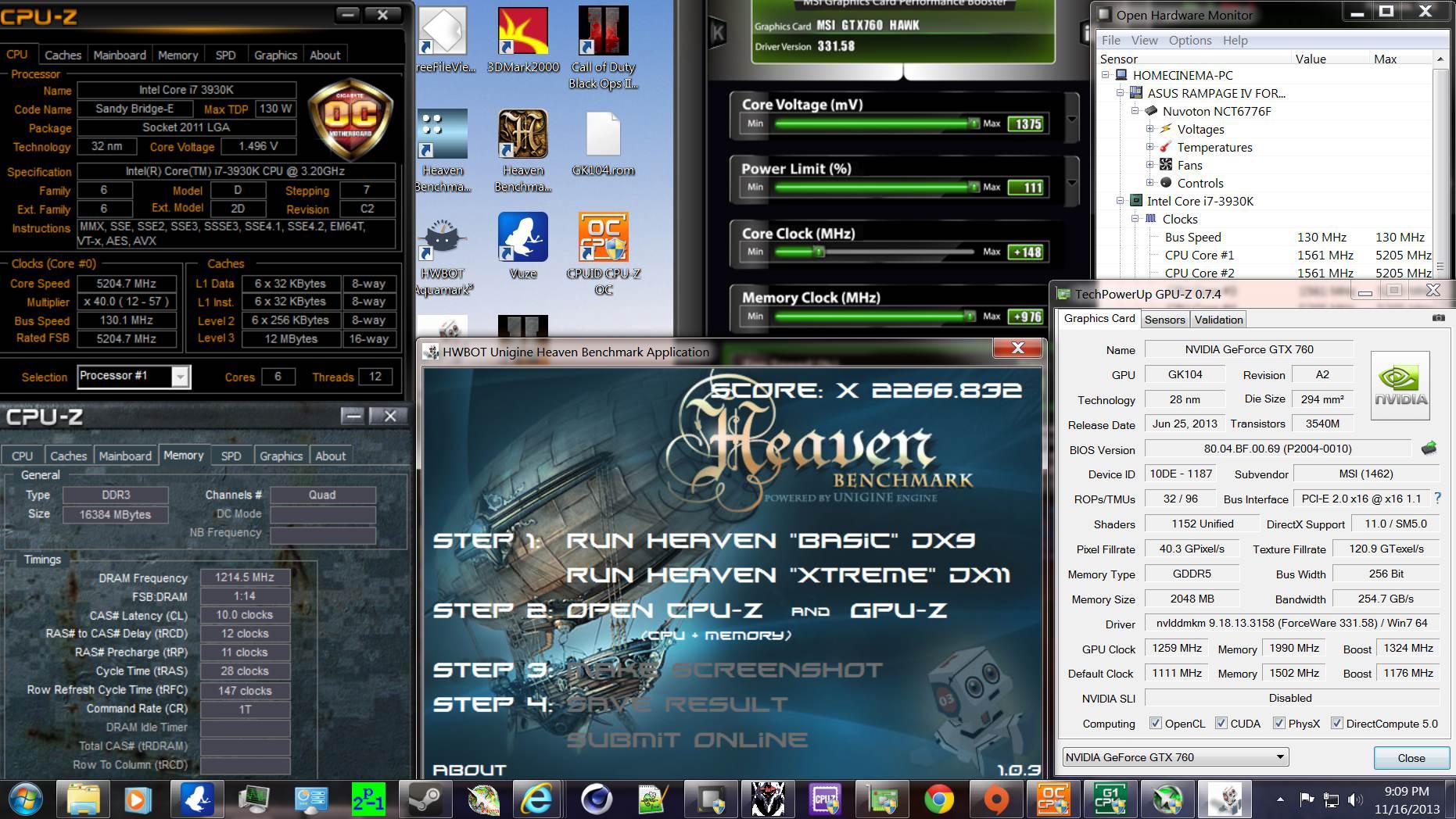Show hidden system tray icons
Image resolution: width=1456 pixels, height=819 pixels.
coord(1279,799)
